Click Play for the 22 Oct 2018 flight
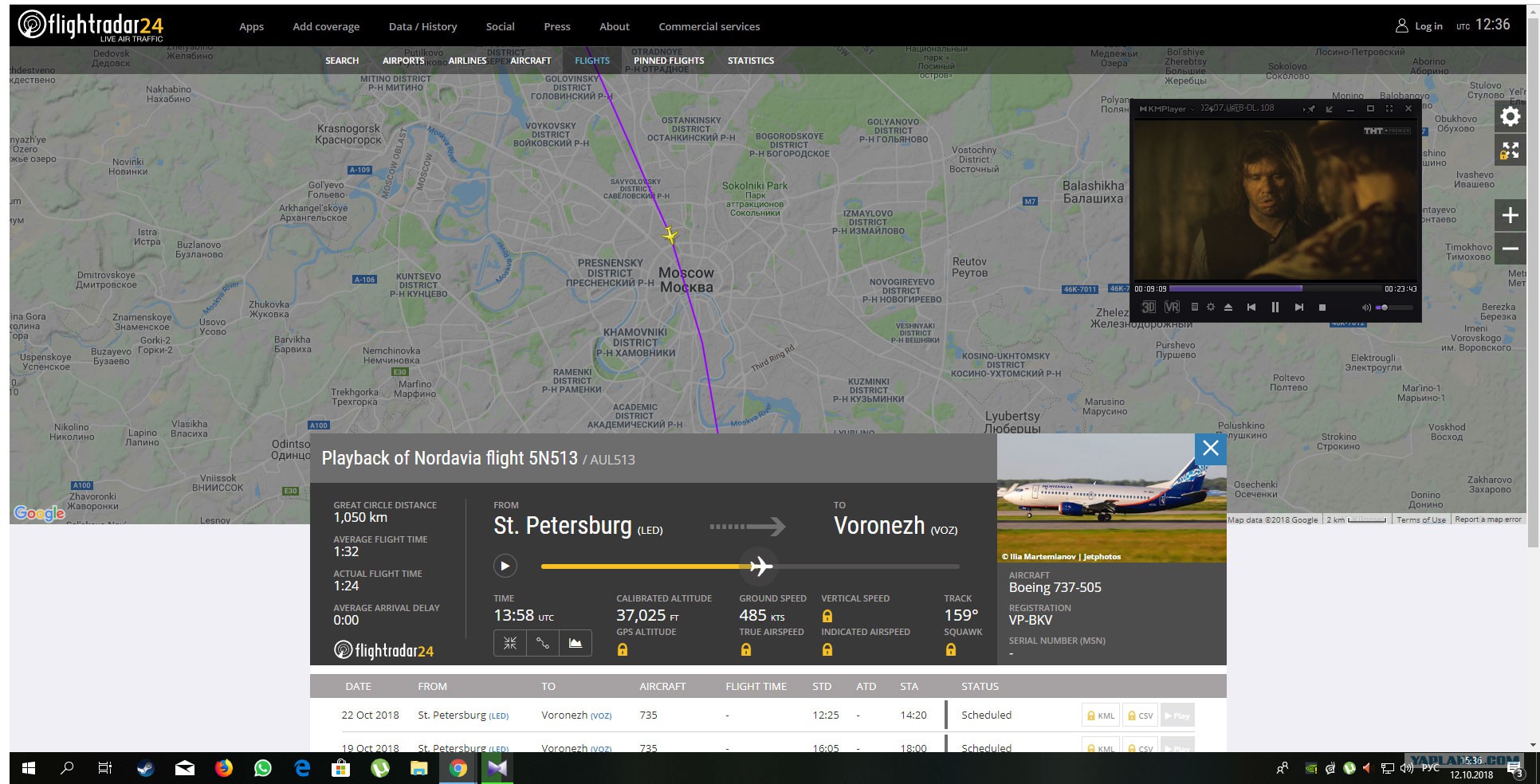Screen dimensions: 1540x784 click(x=1177, y=715)
